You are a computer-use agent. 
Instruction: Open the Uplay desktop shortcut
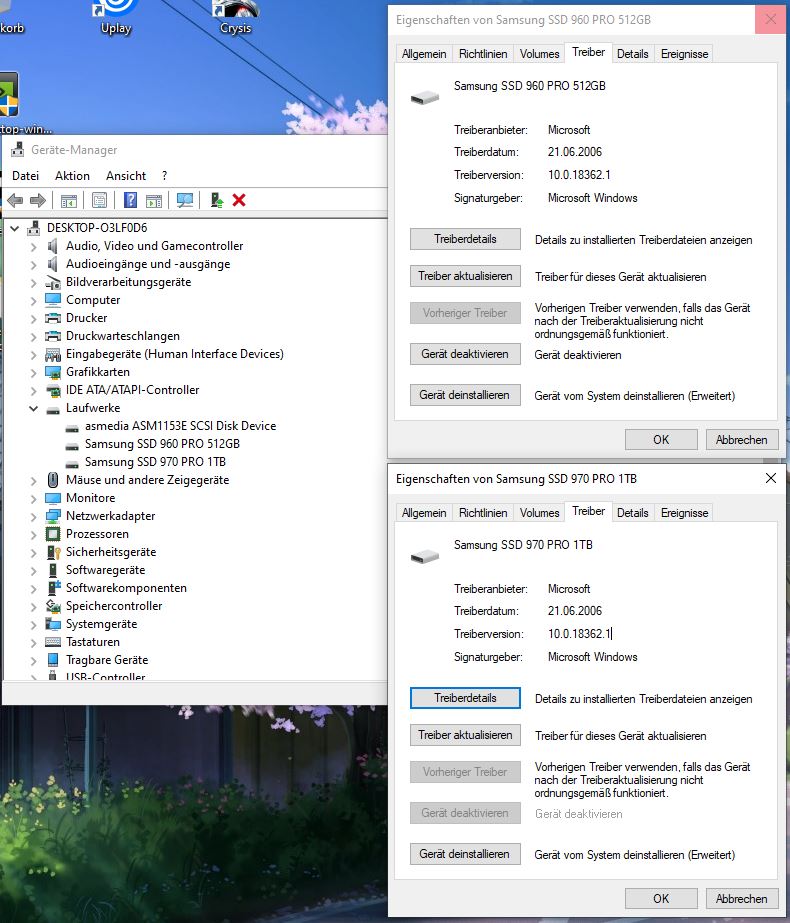click(116, 18)
